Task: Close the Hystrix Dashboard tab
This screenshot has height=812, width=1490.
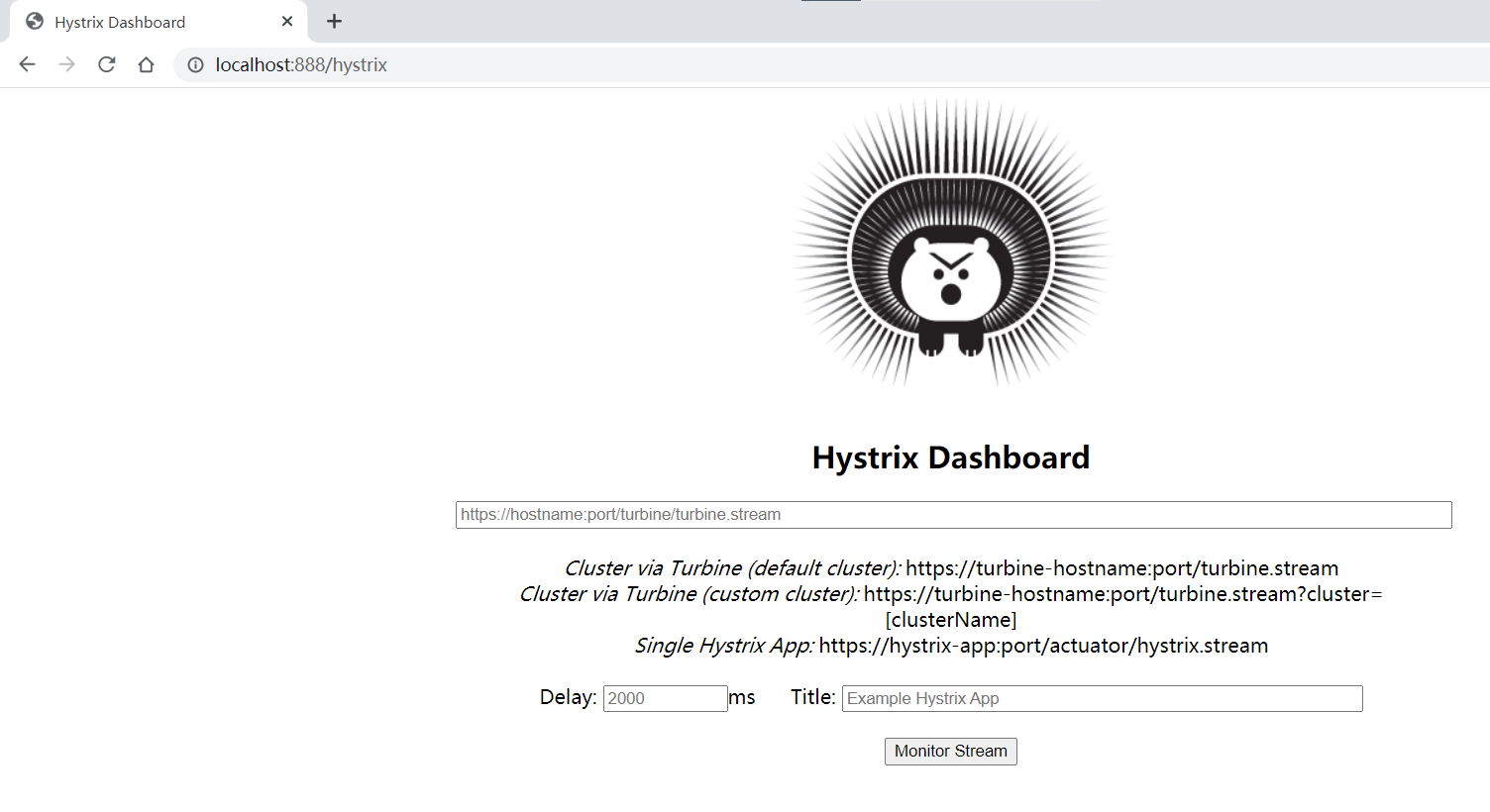Action: [x=287, y=21]
